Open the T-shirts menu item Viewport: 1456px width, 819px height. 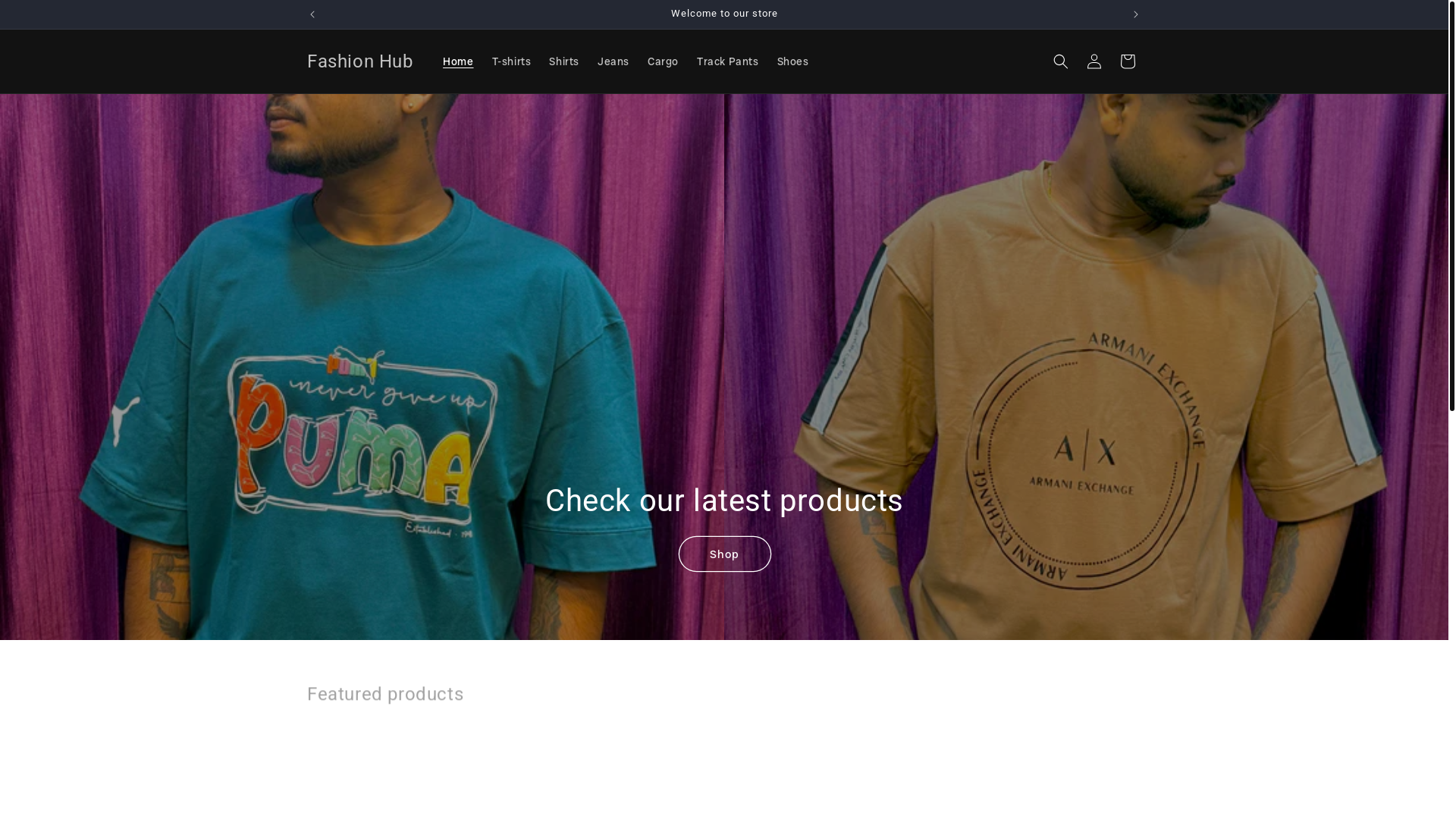pyautogui.click(x=511, y=61)
